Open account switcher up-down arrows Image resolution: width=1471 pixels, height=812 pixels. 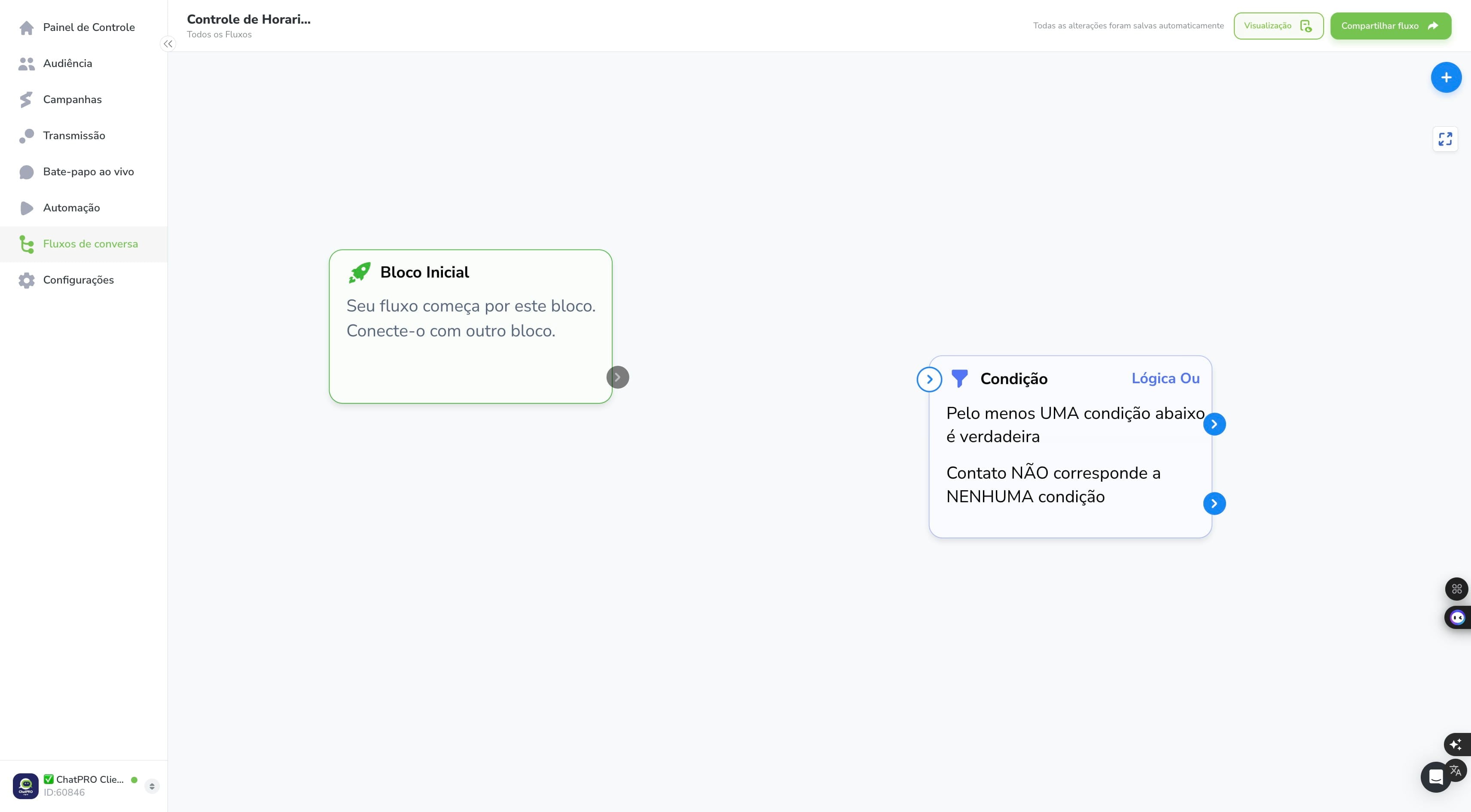tap(152, 786)
